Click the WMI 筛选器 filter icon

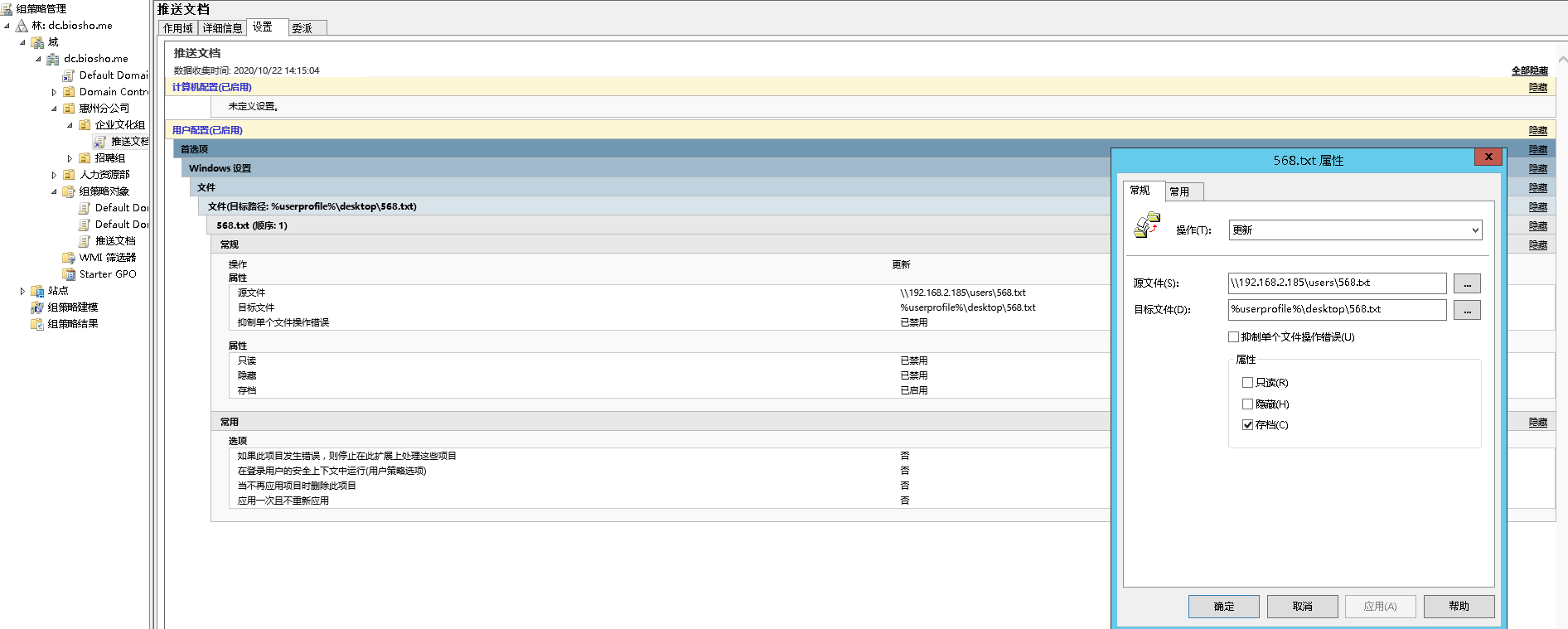[x=69, y=258]
